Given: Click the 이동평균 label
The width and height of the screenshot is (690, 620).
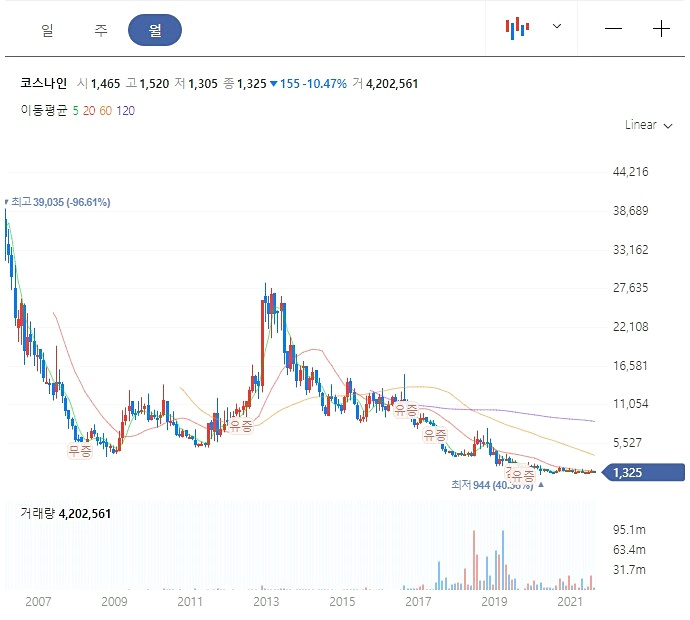Looking at the screenshot, I should click(x=44, y=110).
